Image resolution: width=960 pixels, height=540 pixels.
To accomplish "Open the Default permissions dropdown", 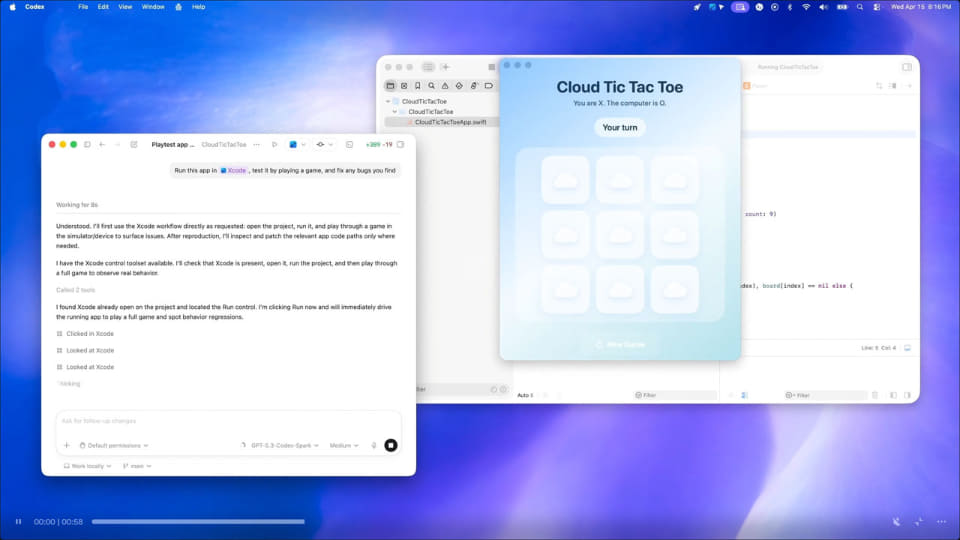I will 114,445.
